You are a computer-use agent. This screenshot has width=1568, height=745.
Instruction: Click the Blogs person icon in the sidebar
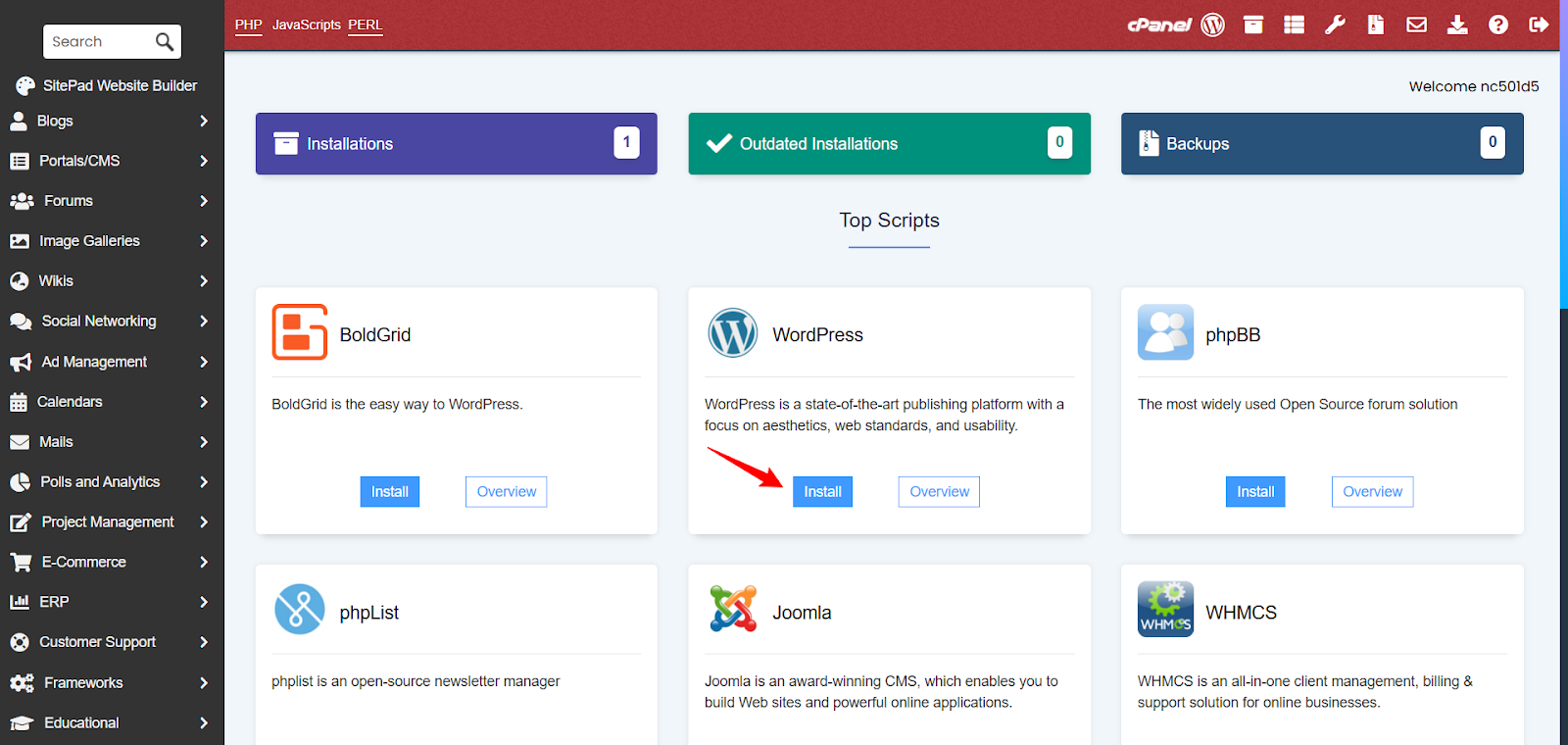18,121
